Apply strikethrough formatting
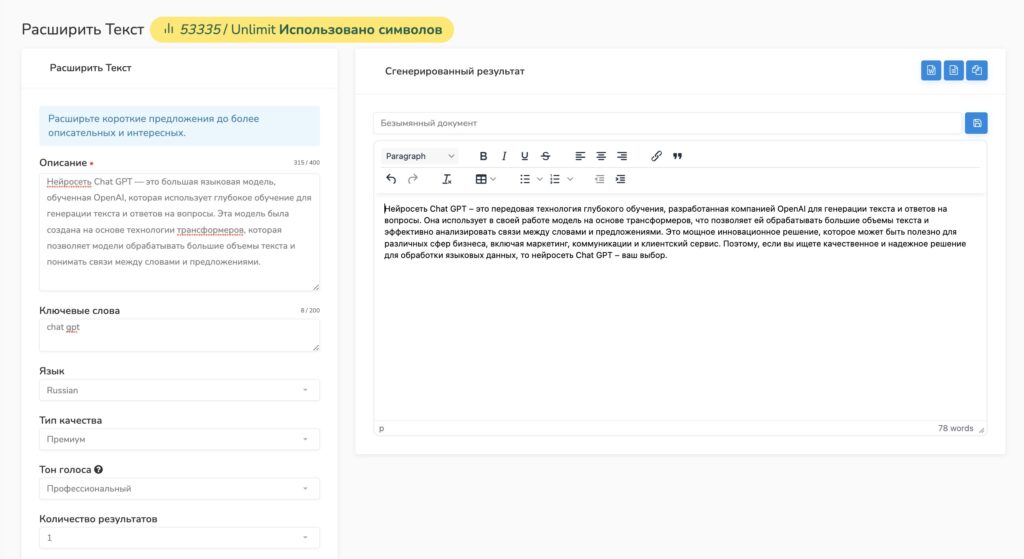Image resolution: width=1024 pixels, height=559 pixels. (x=545, y=156)
